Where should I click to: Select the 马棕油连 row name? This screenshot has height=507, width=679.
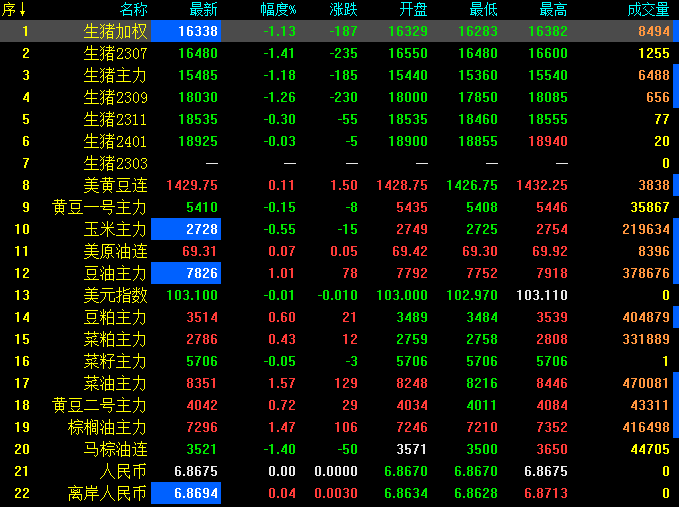pyautogui.click(x=115, y=449)
